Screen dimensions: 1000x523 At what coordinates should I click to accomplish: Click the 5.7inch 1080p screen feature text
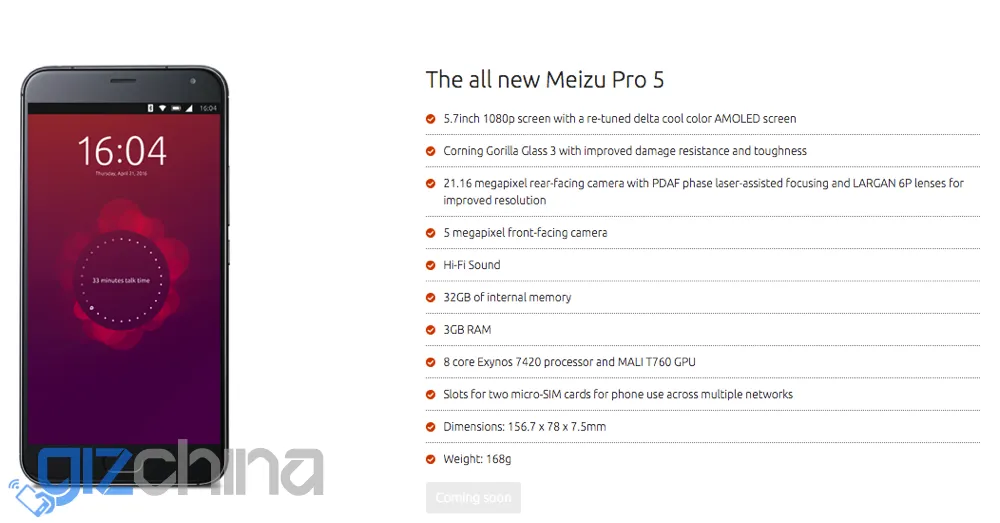[619, 119]
